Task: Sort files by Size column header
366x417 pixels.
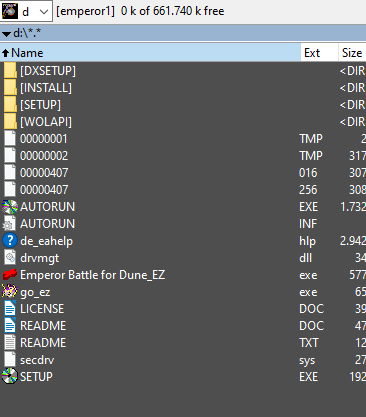Action: pyautogui.click(x=352, y=53)
